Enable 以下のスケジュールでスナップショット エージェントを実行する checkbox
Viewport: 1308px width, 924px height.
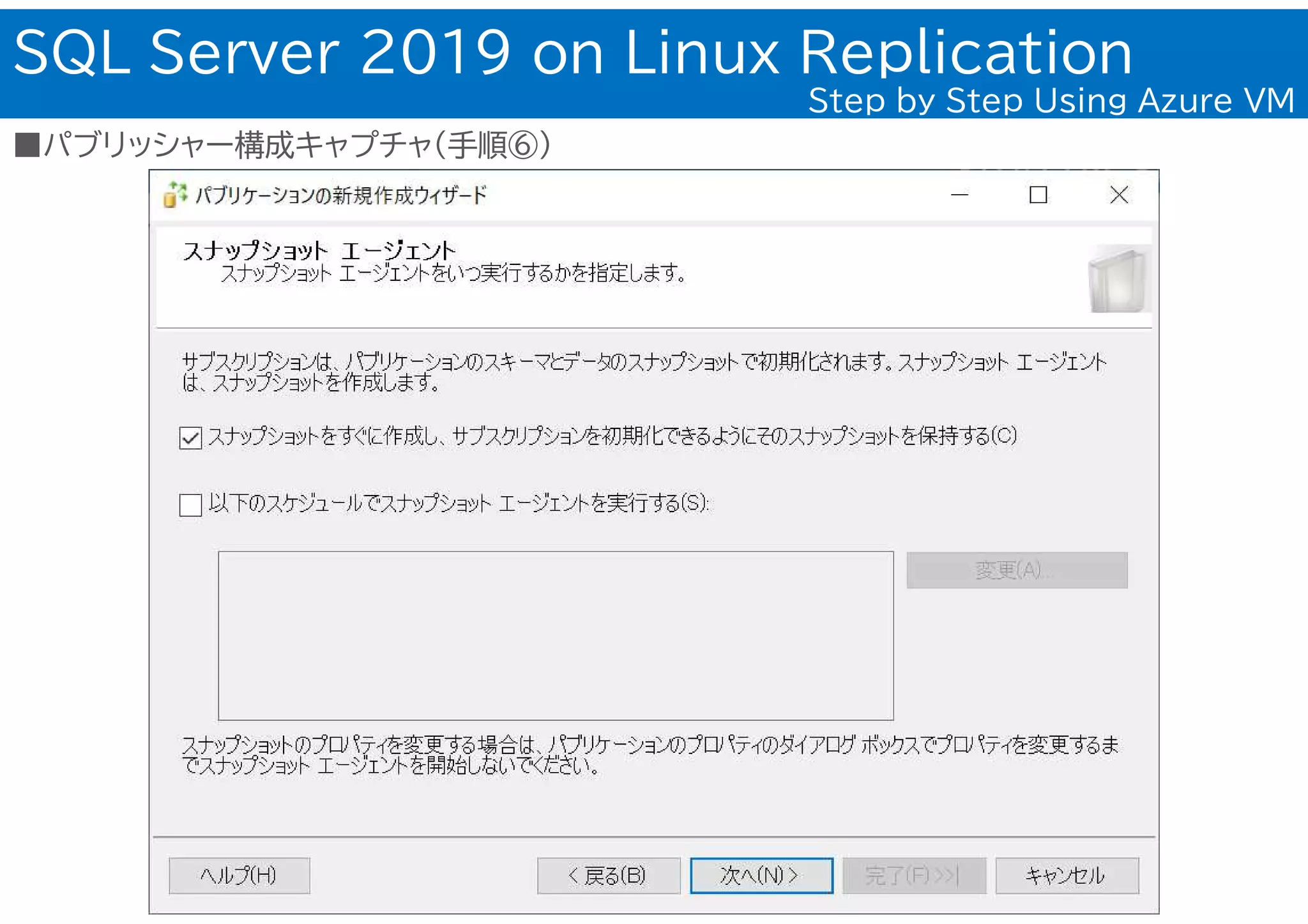click(190, 504)
